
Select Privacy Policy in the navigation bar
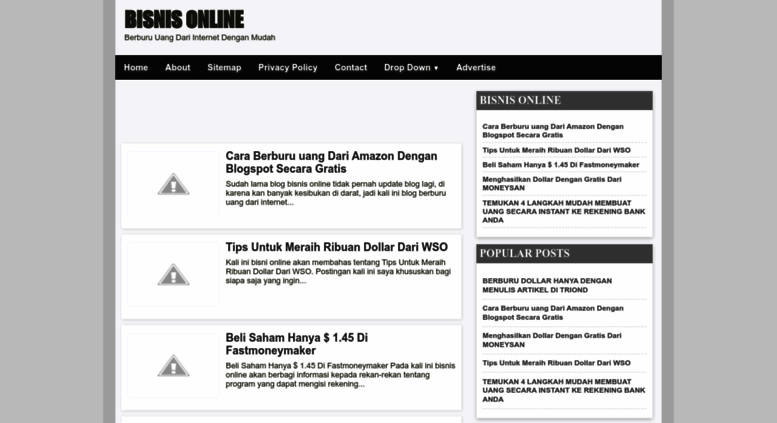pos(288,68)
